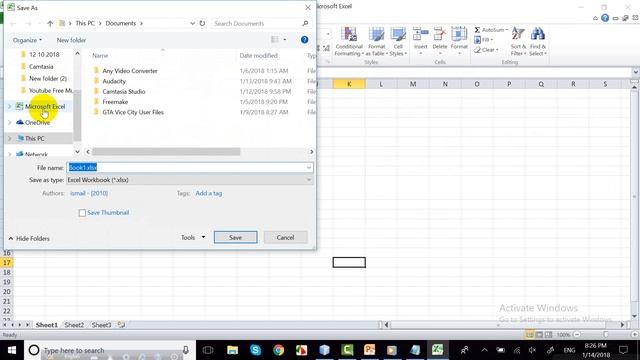Click the Add a tag link
This screenshot has height=360, width=640.
(209, 193)
